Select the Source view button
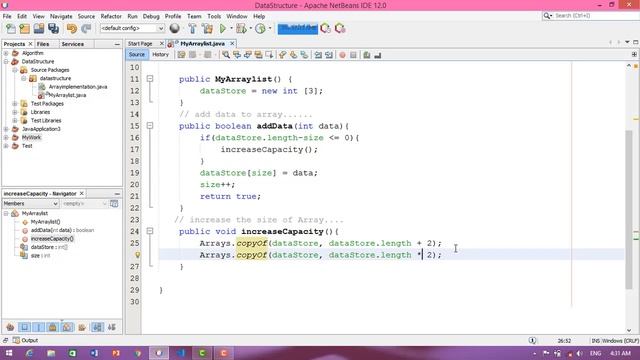 click(x=137, y=55)
